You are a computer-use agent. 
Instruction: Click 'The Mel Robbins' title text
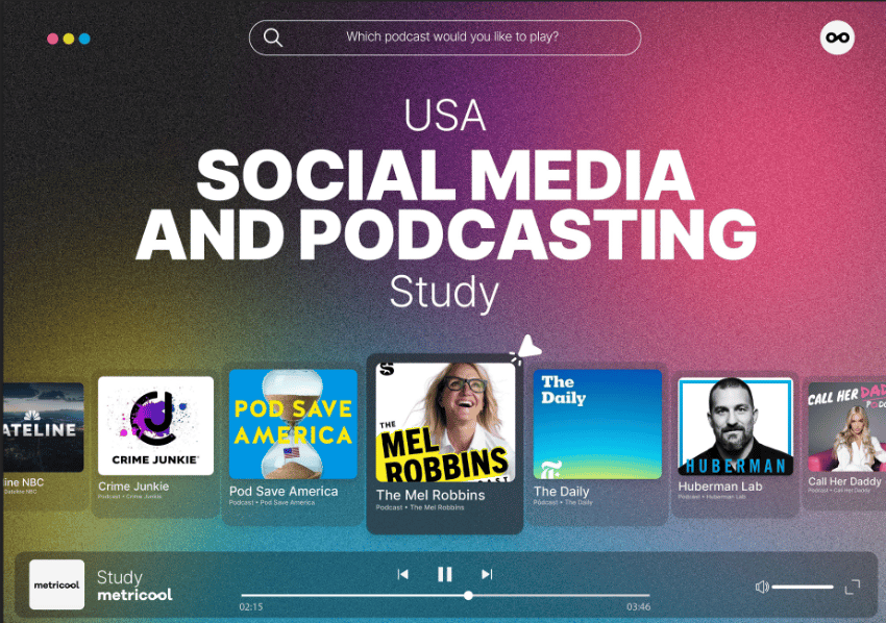click(430, 495)
